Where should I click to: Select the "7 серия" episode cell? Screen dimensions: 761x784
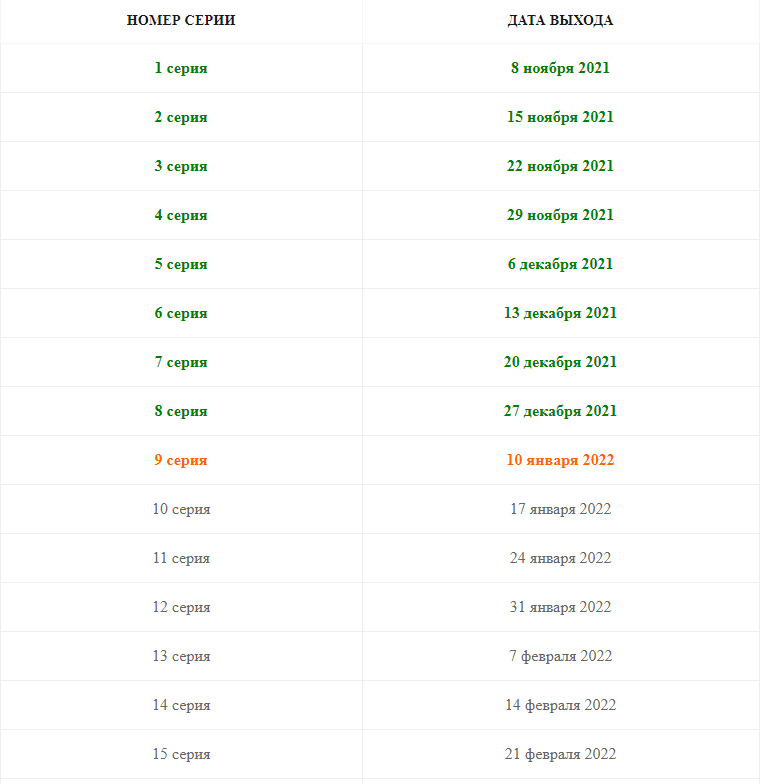point(181,362)
